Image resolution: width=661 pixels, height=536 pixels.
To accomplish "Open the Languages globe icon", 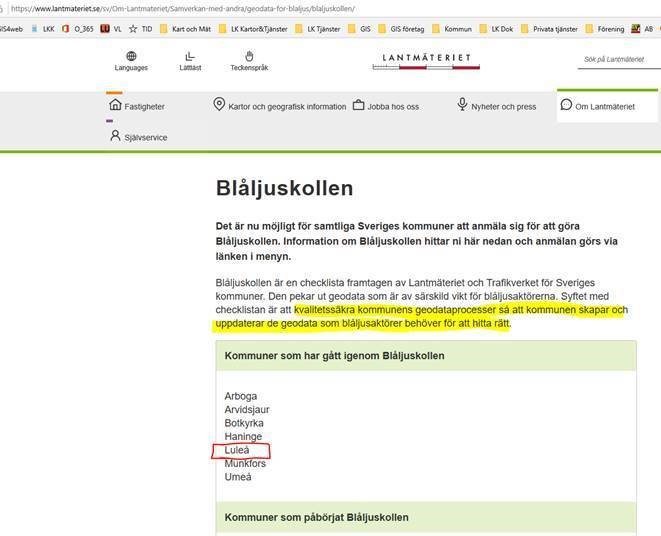I will pyautogui.click(x=131, y=56).
